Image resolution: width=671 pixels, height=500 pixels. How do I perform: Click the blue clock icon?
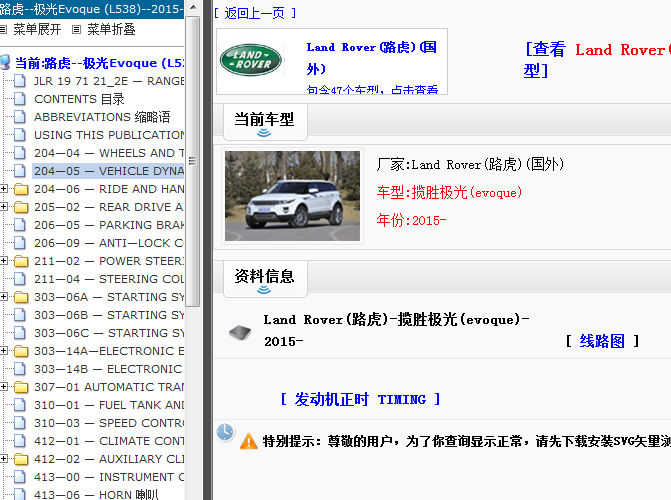(x=225, y=432)
